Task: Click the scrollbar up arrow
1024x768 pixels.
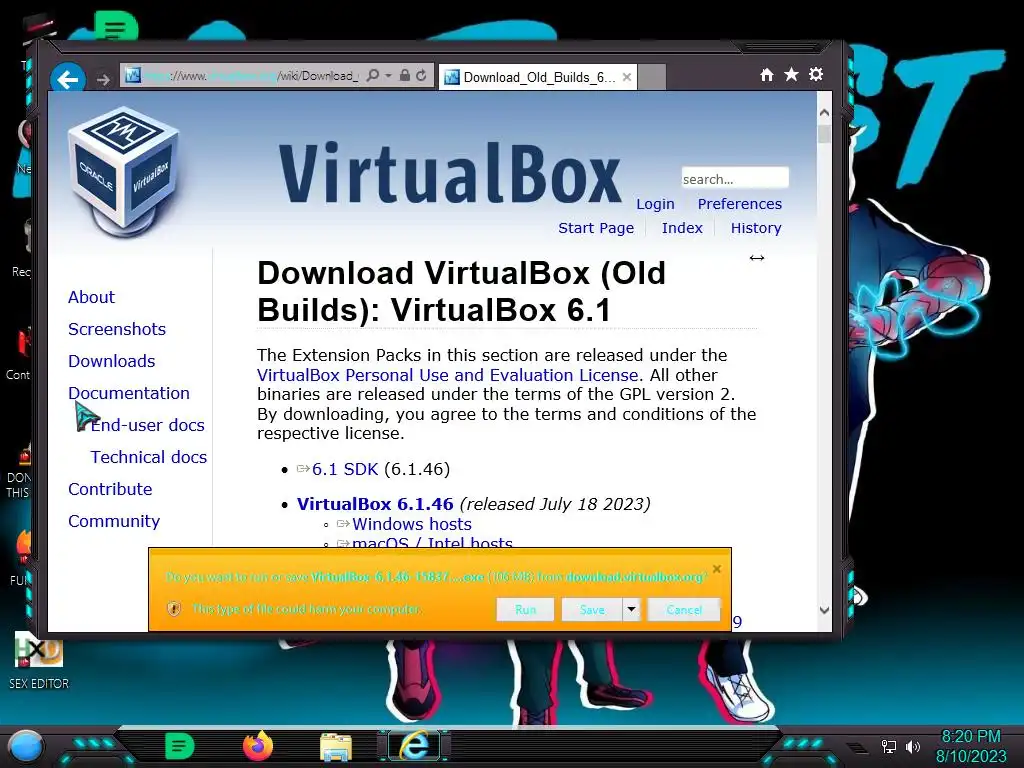Action: coord(824,112)
